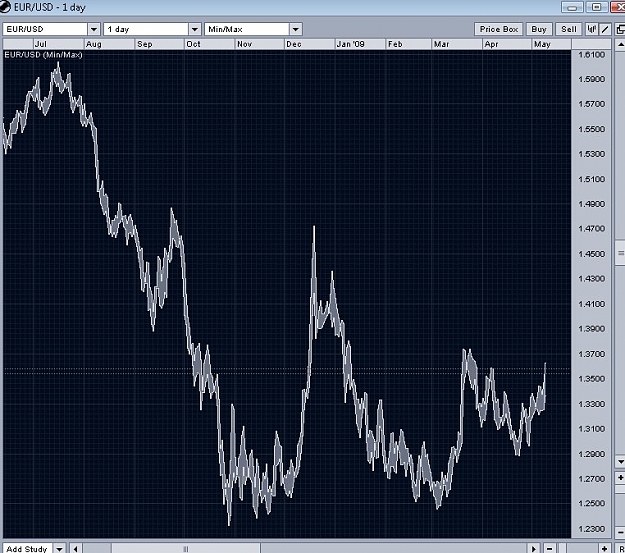Click the 1.2700 price axis label

(592, 479)
